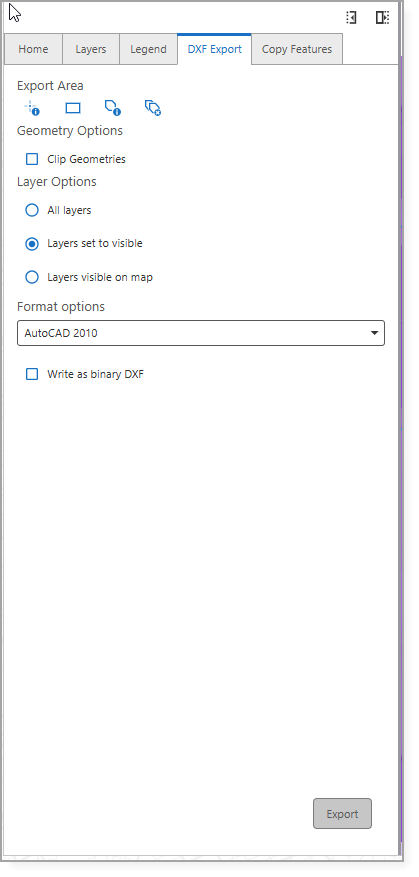Select the rectangle export area tool

[x=73, y=108]
